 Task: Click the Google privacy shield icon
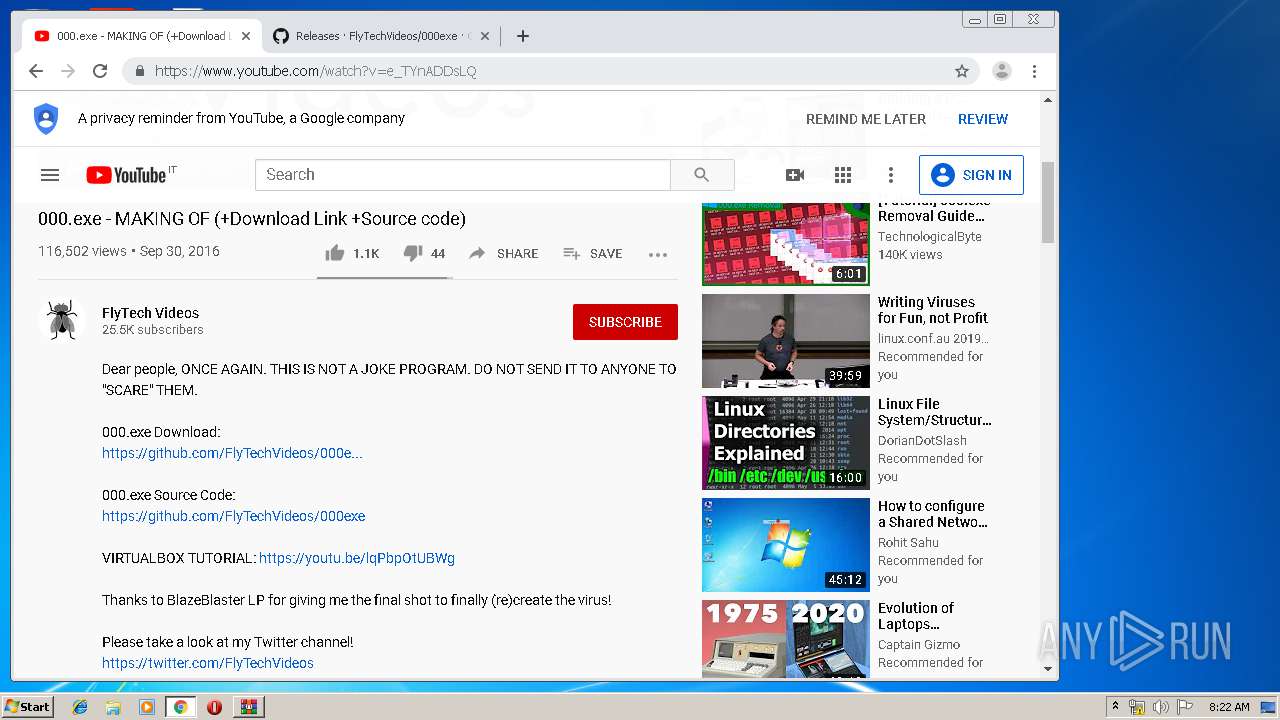tap(46, 119)
